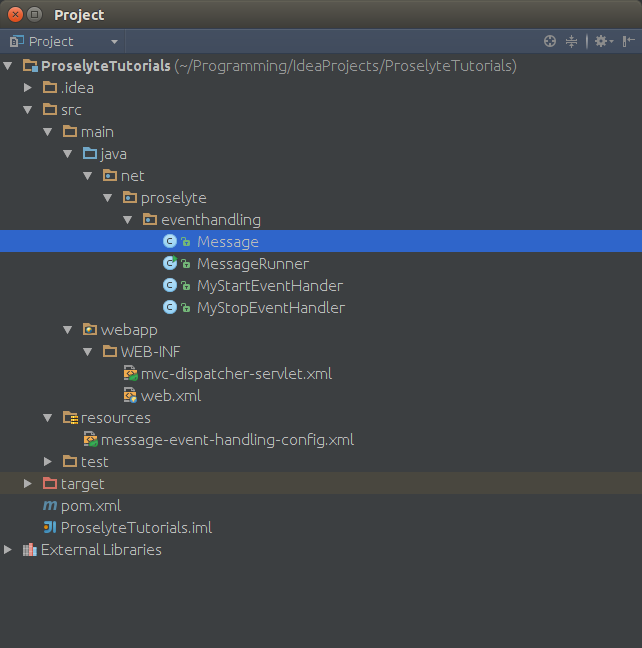Screen dimensions: 642x648
Task: Select the MyStopEventHandler class
Action: click(270, 308)
